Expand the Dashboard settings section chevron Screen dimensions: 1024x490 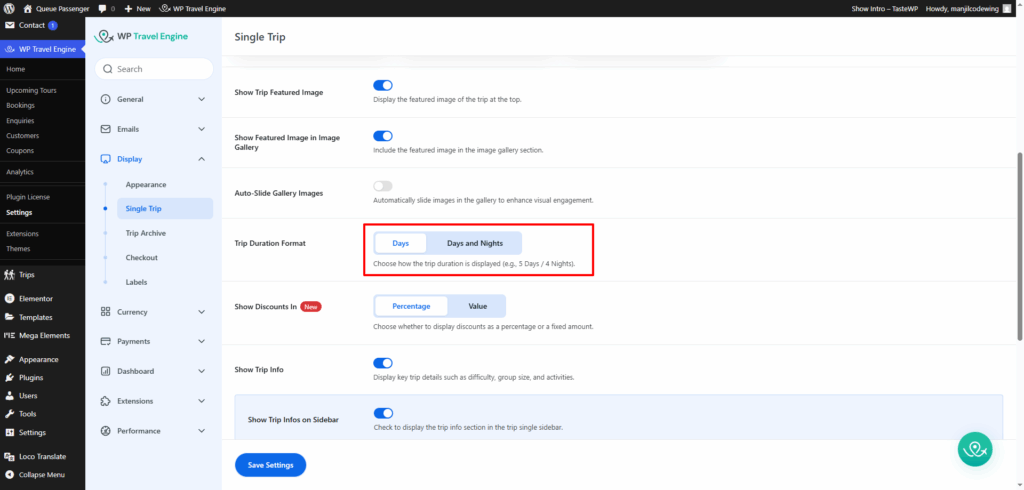tap(201, 371)
